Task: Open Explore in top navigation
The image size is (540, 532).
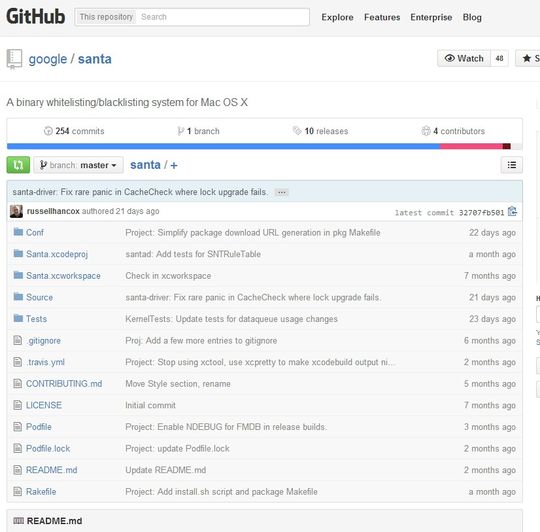Action: 337,17
